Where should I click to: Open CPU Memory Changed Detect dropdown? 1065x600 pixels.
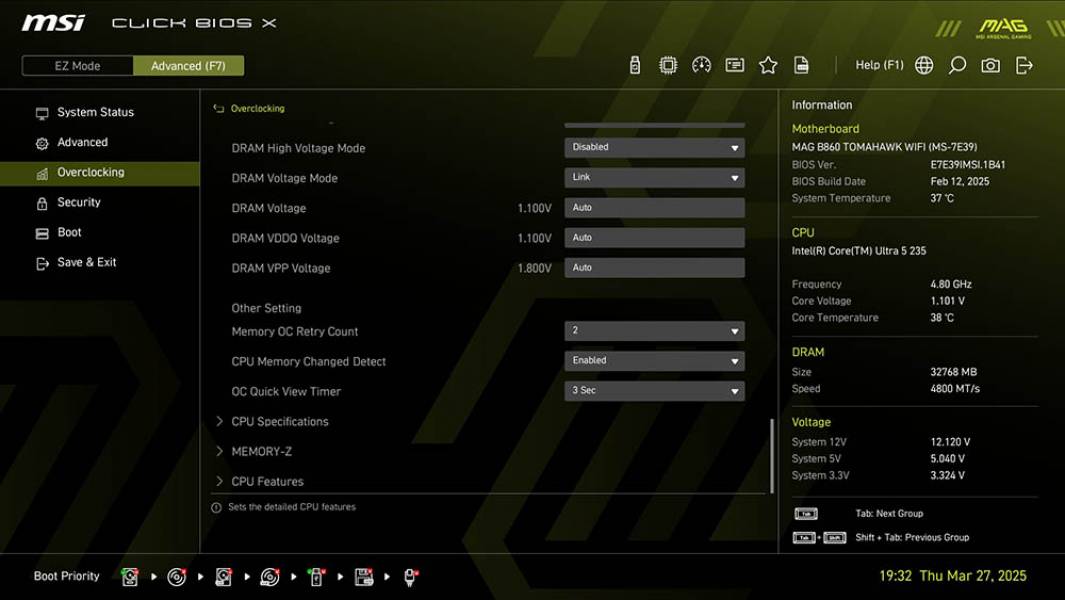(x=654, y=361)
